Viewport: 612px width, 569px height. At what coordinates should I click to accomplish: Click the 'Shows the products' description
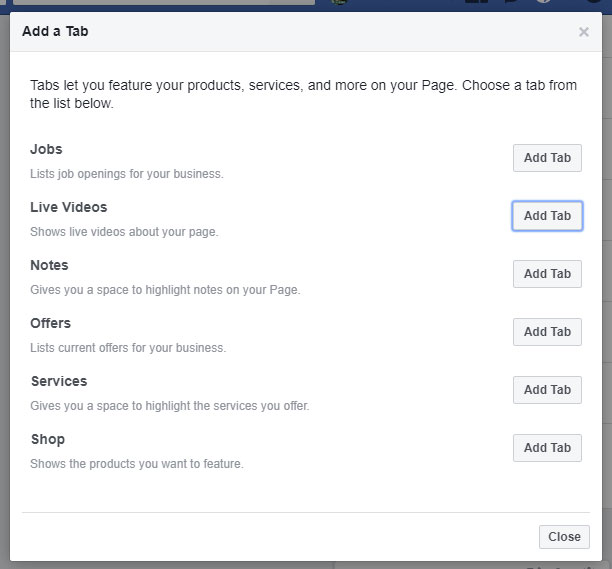(x=137, y=464)
